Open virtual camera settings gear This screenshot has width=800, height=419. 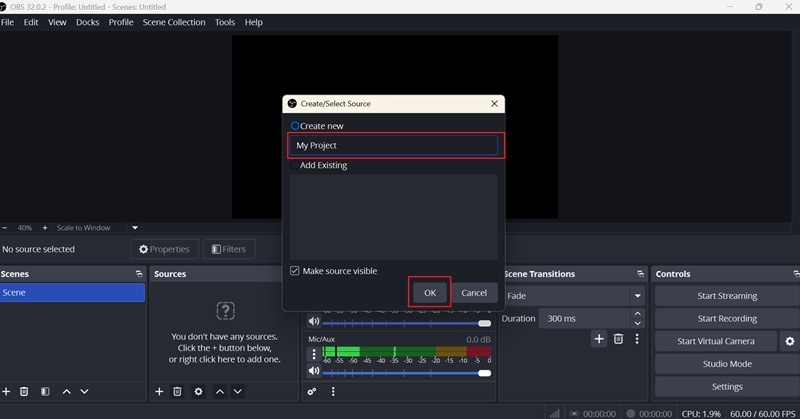point(790,341)
